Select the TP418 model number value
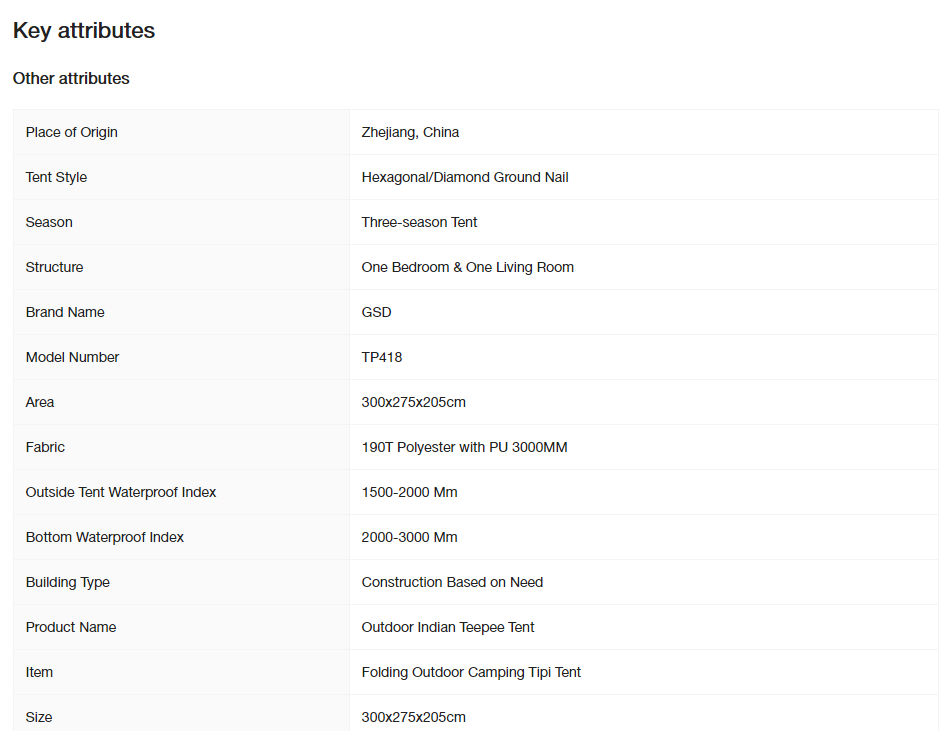Screen dimensions: 952x731 382,357
